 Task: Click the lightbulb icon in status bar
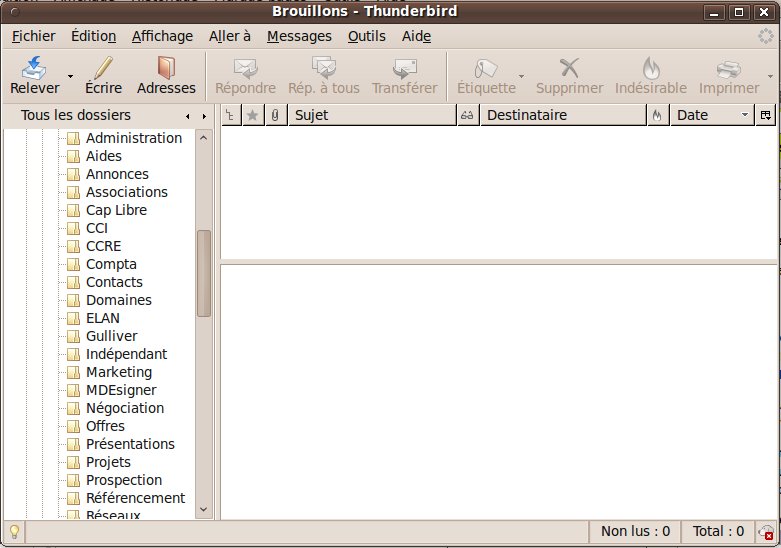point(14,532)
